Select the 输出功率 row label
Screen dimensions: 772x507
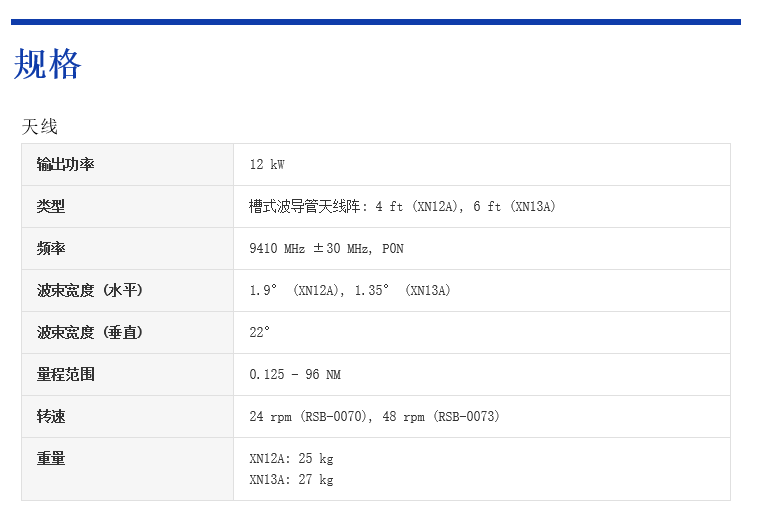[x=65, y=165]
